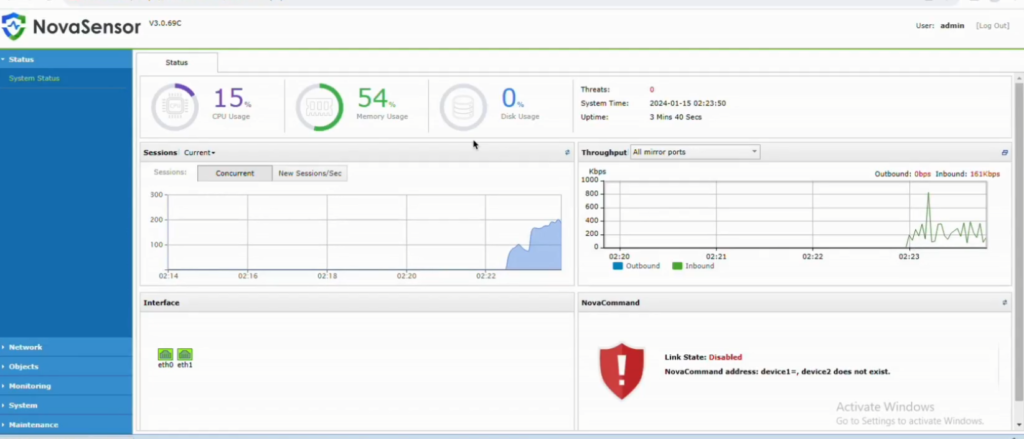Click System Time value 2024-01-15 02:23:50
Screen dimensions: 1024x439
(688, 103)
